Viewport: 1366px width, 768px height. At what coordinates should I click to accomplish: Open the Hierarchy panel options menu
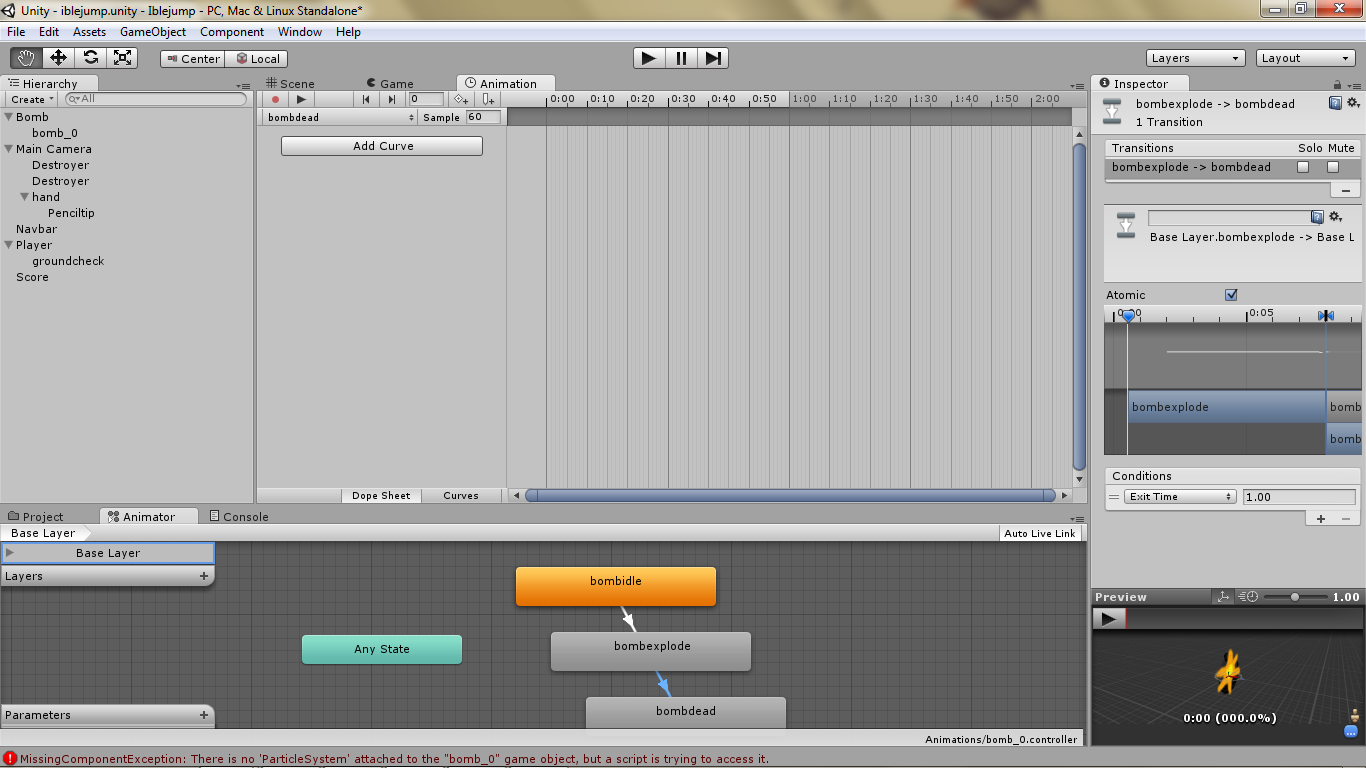point(243,87)
